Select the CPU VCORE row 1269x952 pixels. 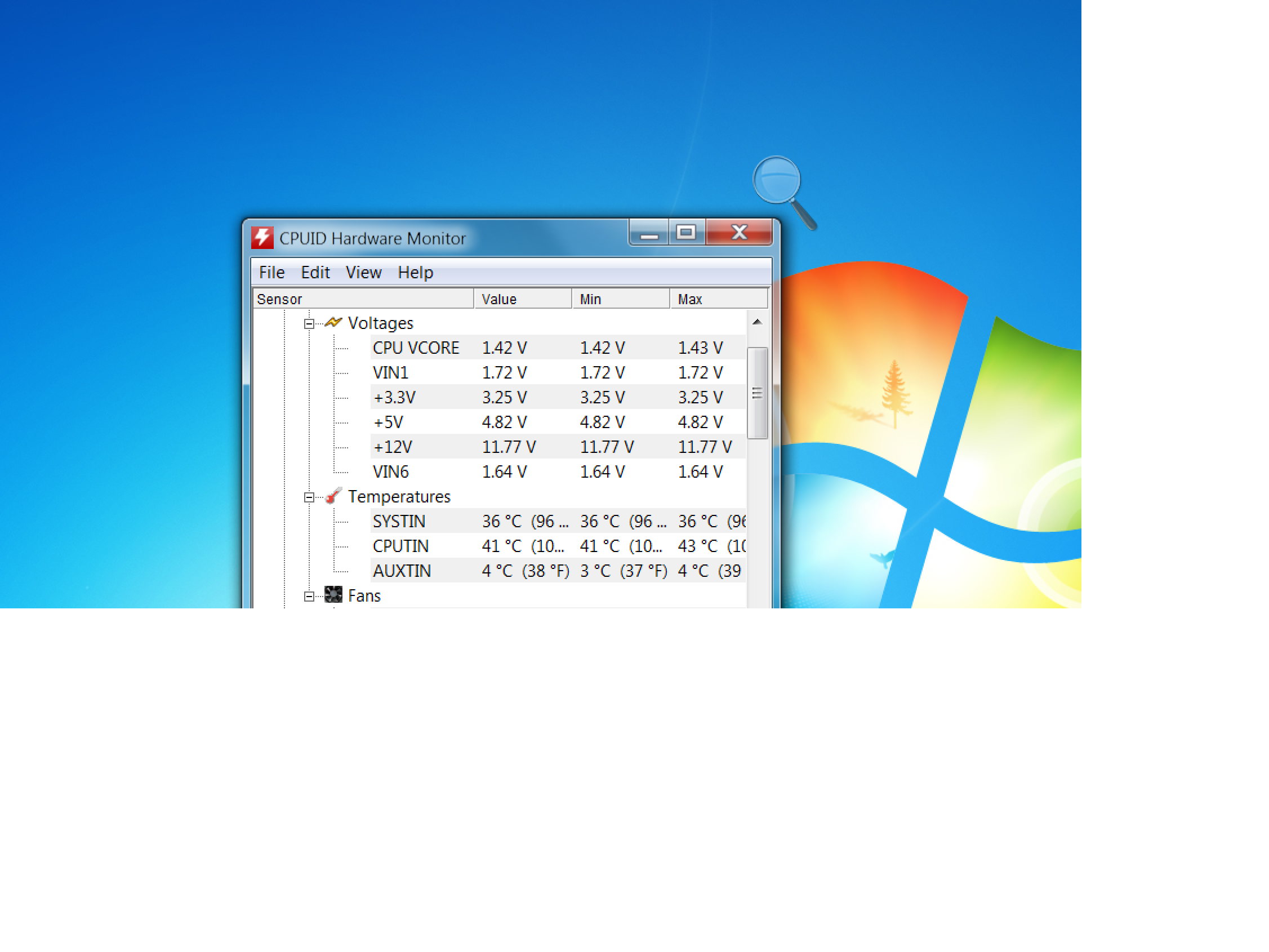(558, 347)
